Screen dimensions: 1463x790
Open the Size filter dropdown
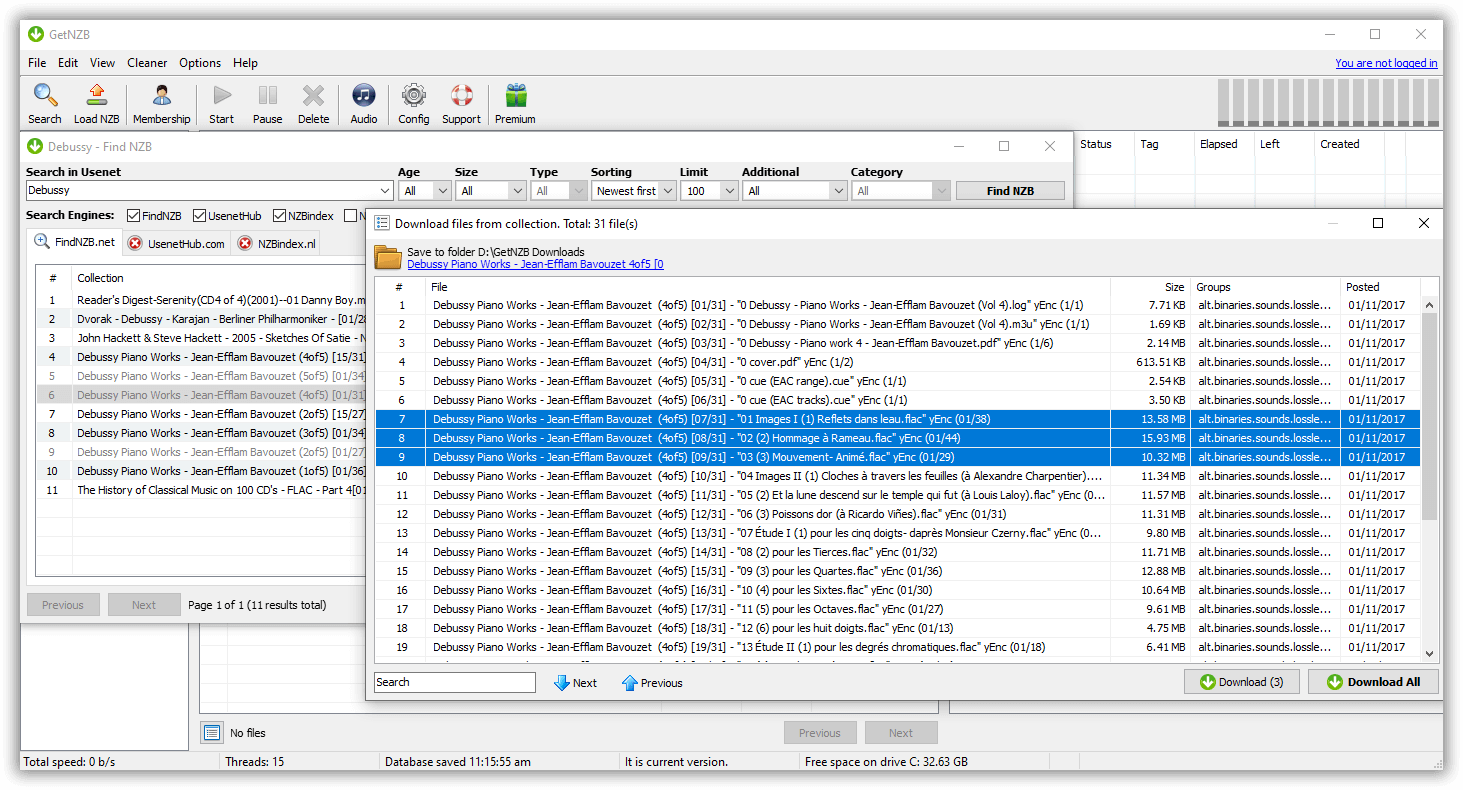pyautogui.click(x=490, y=191)
